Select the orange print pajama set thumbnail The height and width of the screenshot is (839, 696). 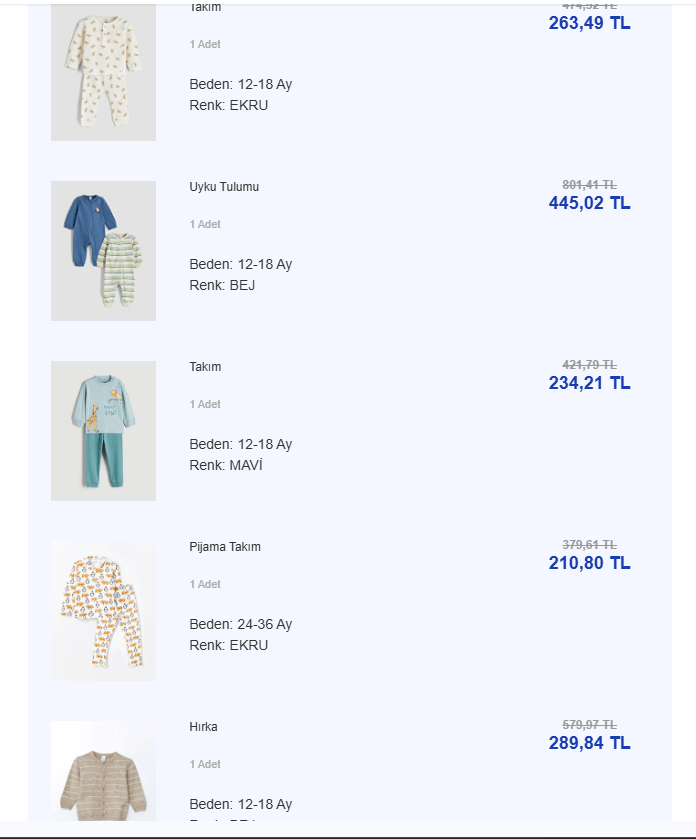pyautogui.click(x=103, y=611)
